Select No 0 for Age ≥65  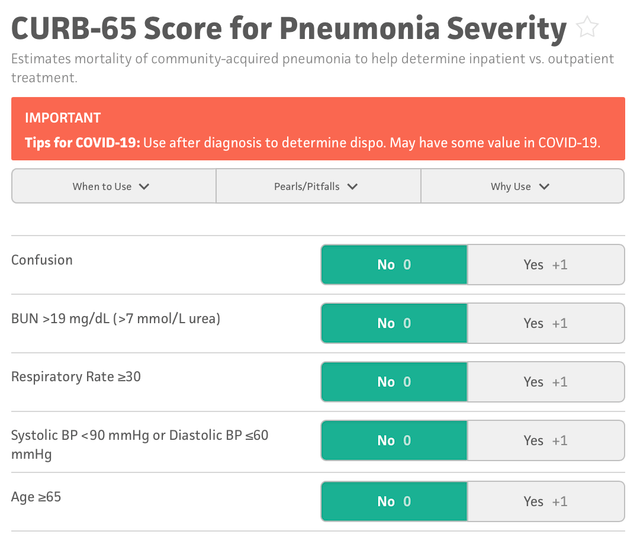point(394,501)
